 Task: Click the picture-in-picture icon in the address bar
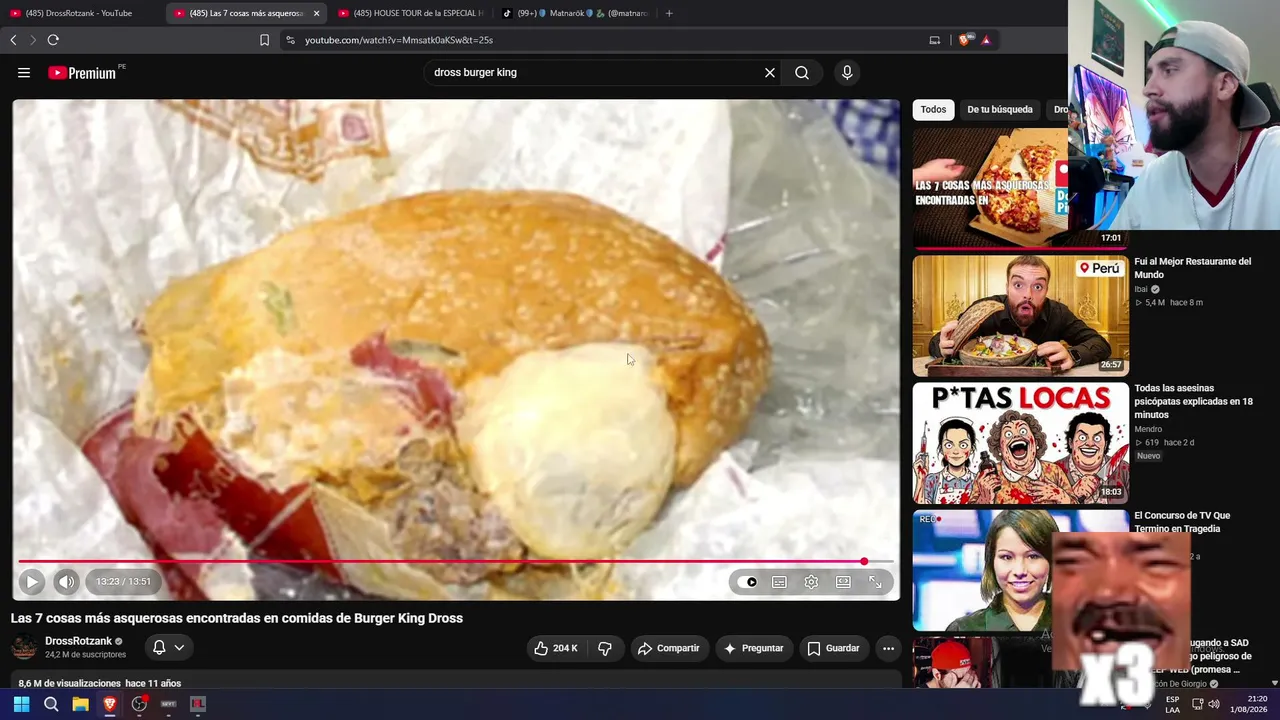[935, 40]
